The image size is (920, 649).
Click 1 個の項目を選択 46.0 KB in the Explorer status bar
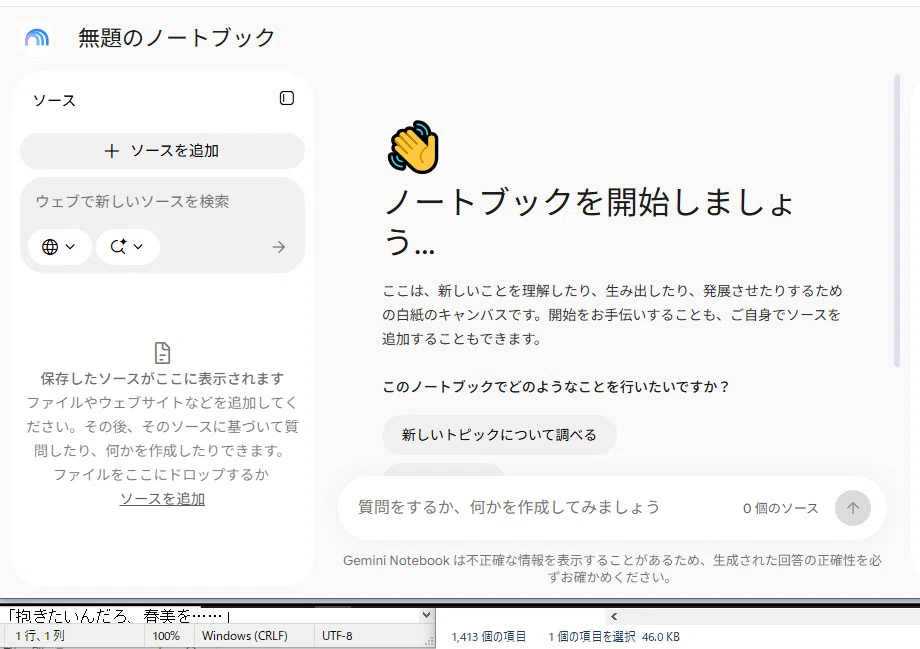point(614,637)
